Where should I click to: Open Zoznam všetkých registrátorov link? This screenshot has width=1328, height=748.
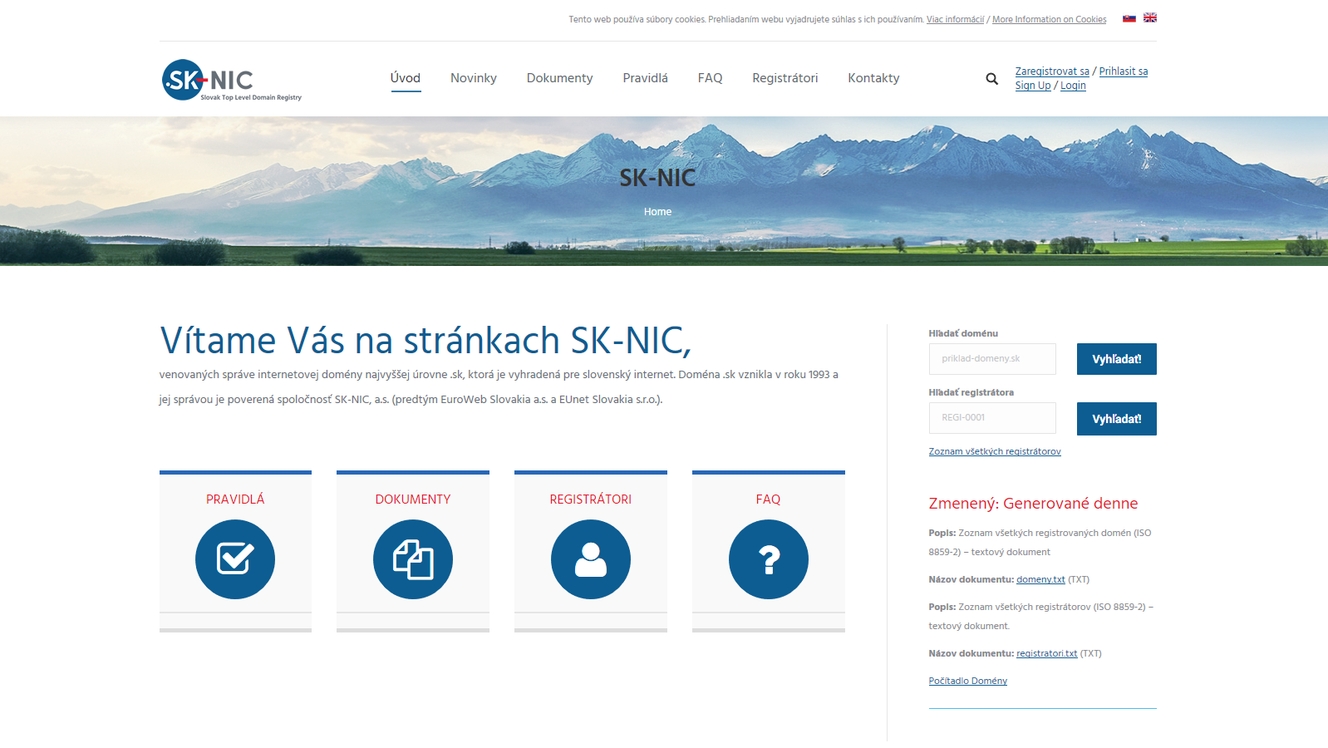click(995, 451)
